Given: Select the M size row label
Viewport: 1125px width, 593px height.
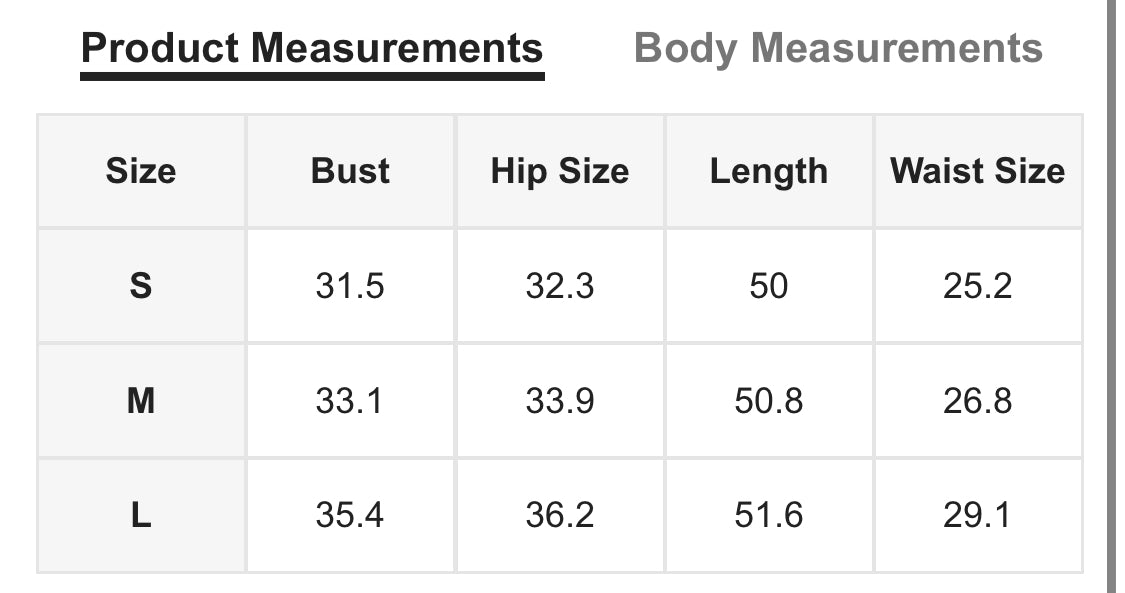Looking at the screenshot, I should tap(141, 401).
